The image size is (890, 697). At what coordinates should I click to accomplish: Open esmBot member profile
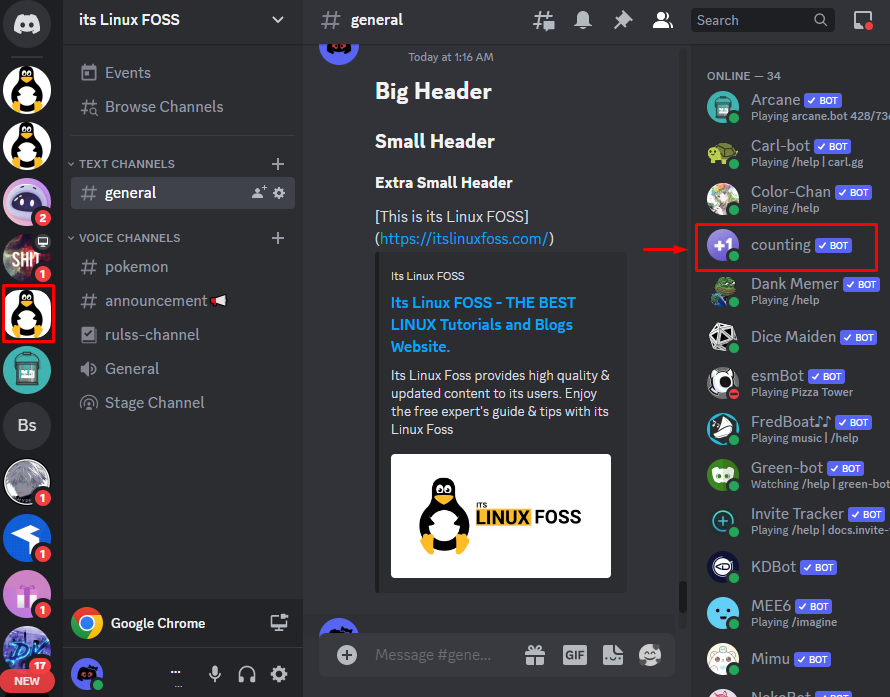pos(795,383)
